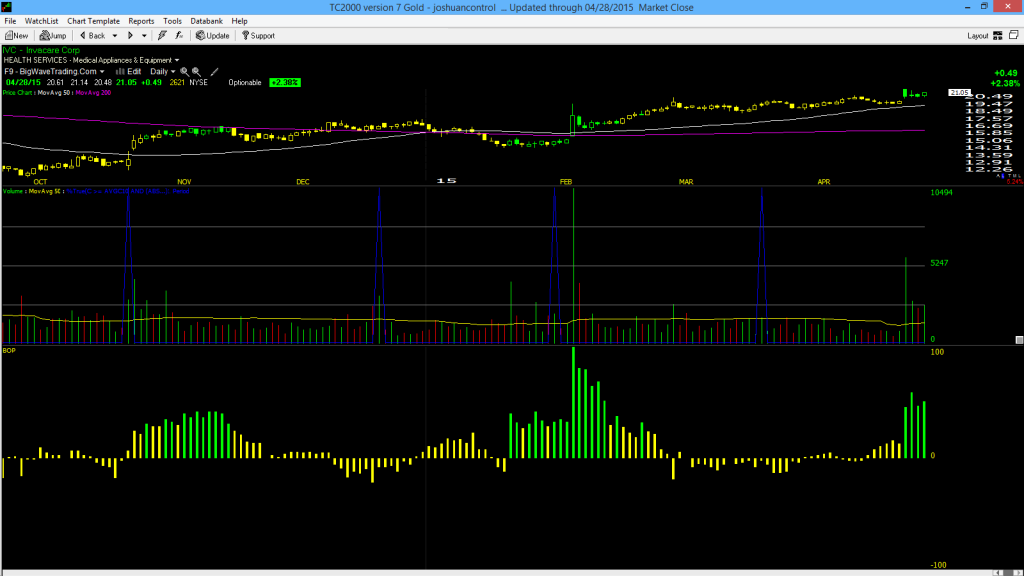Open the fx formula icon

pyautogui.click(x=179, y=36)
